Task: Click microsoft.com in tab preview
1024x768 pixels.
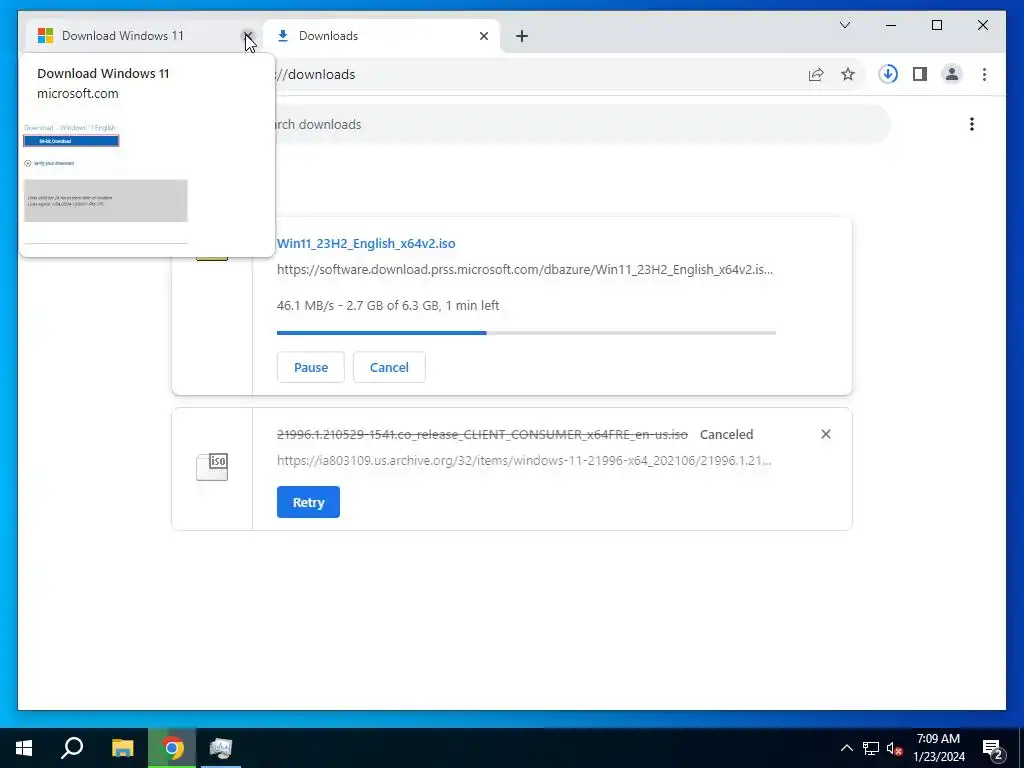Action: click(78, 93)
